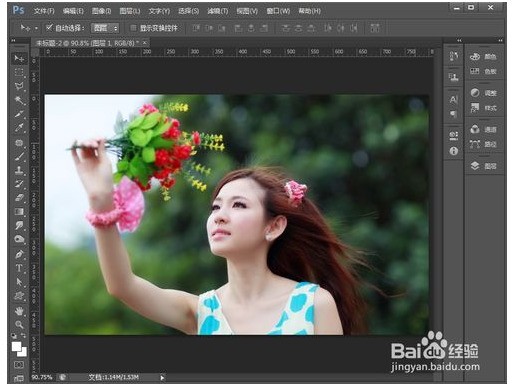Open the 调整 (Adjustments) panel button
Image resolution: width=512 pixels, height=388 pixels.
coord(484,93)
